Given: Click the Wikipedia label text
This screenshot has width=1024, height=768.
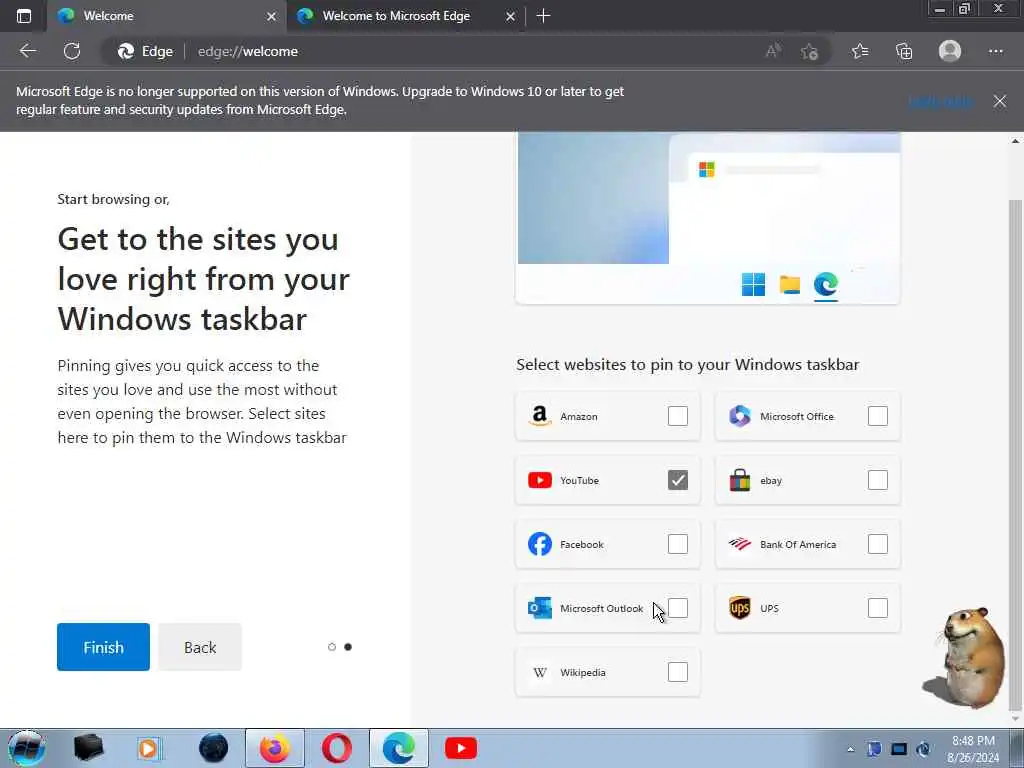Looking at the screenshot, I should pos(583,672).
